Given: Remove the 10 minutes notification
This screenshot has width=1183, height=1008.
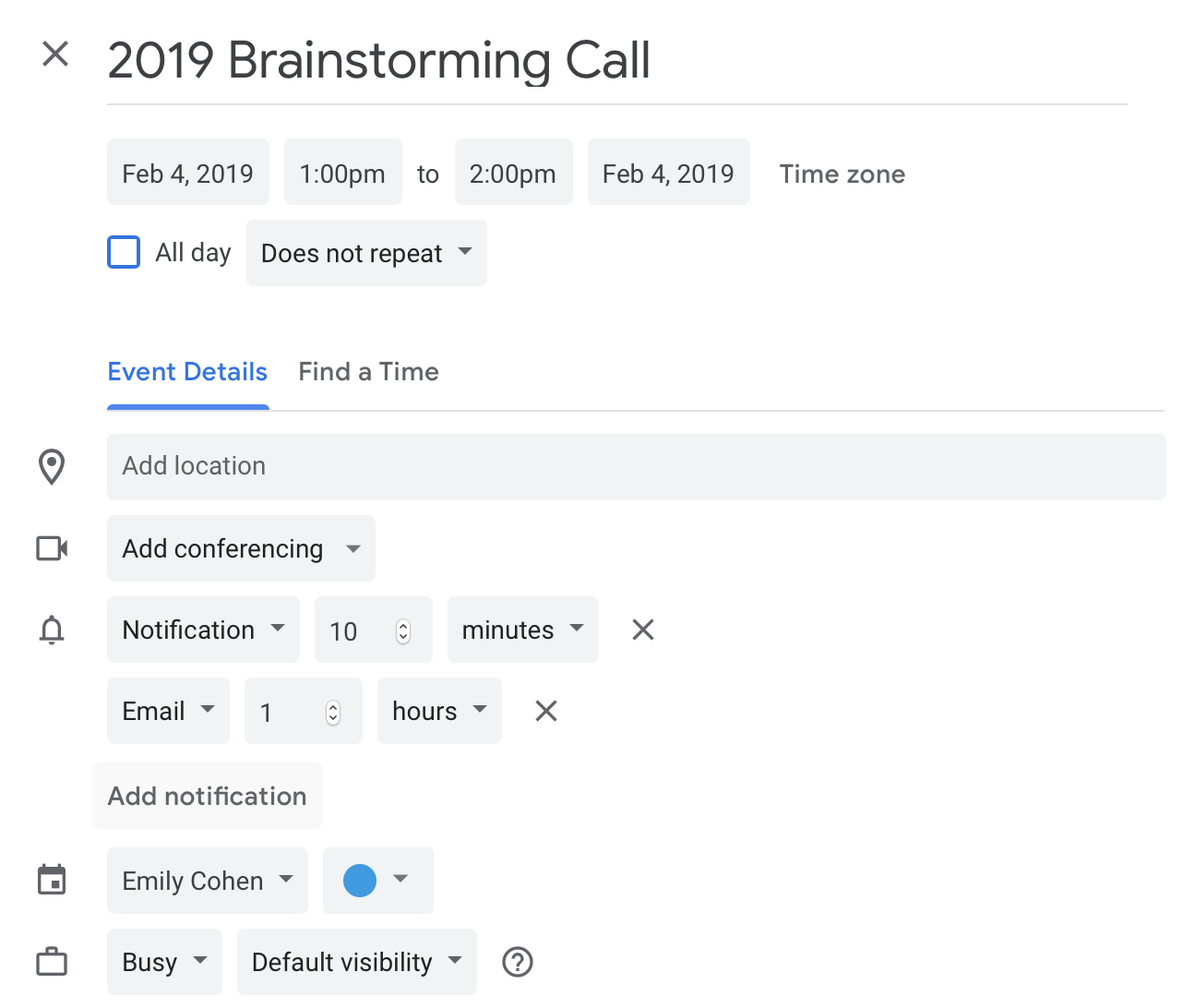Looking at the screenshot, I should click(x=643, y=630).
